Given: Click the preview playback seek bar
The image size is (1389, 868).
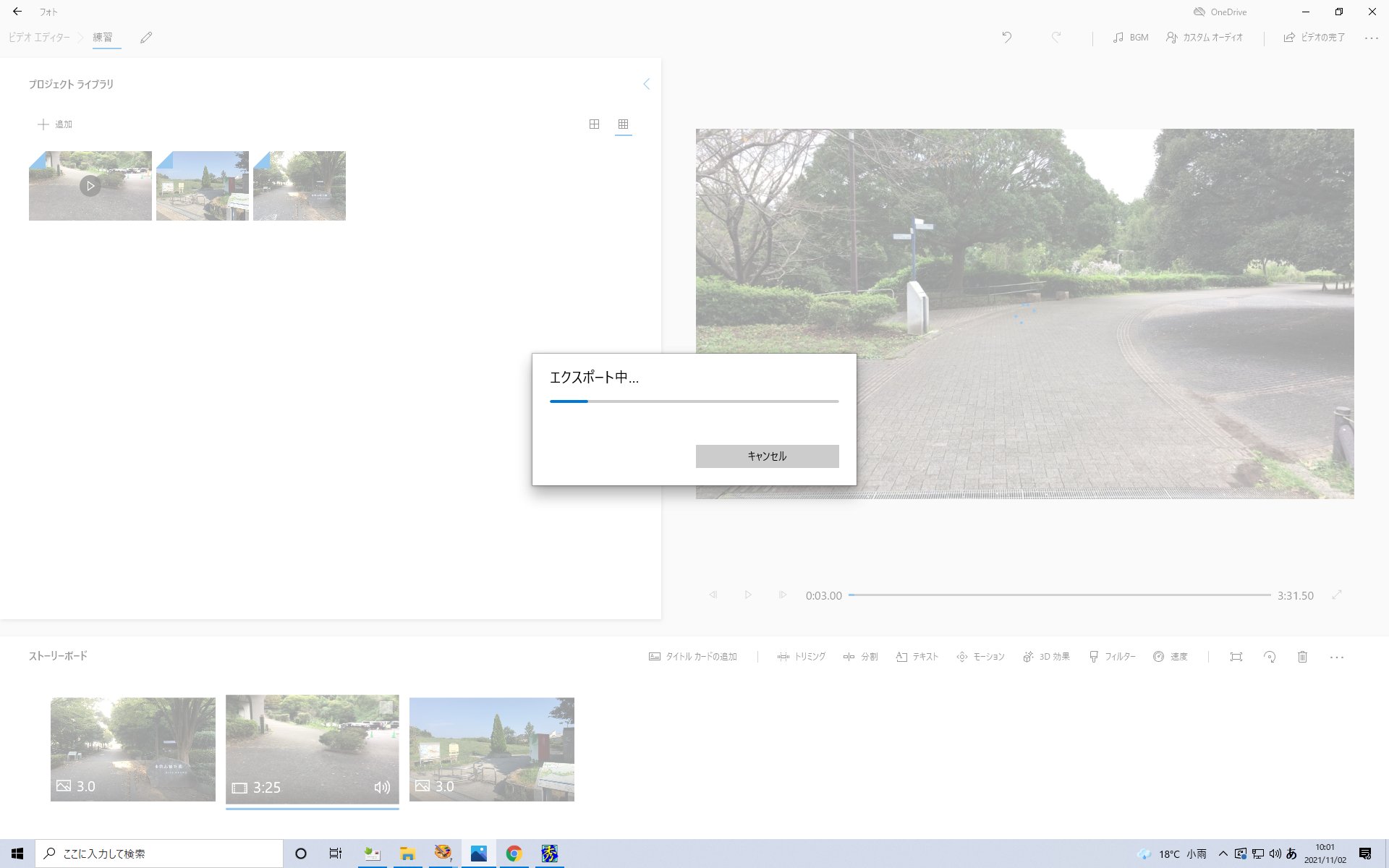Looking at the screenshot, I should (x=1060, y=595).
